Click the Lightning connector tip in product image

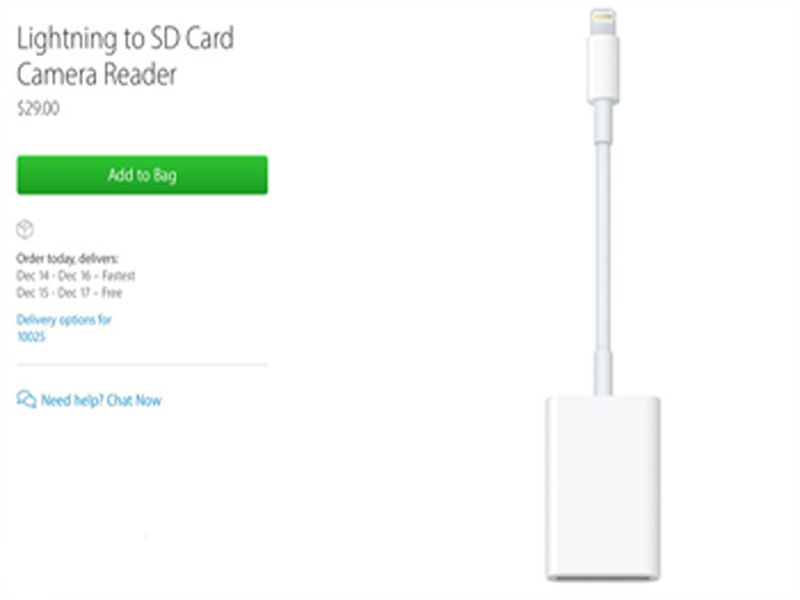point(603,22)
